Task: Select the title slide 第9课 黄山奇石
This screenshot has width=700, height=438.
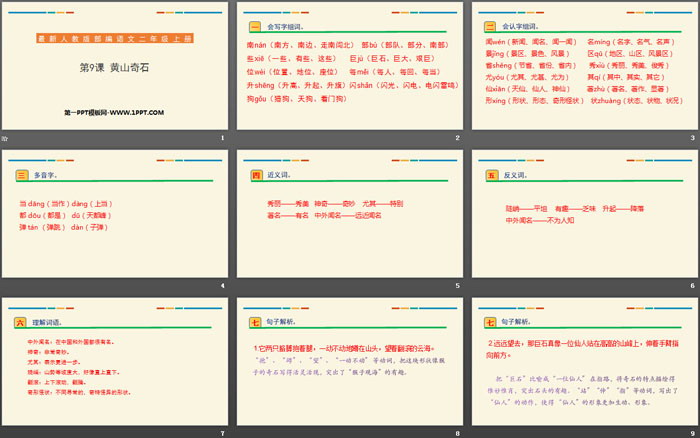Action: click(114, 71)
